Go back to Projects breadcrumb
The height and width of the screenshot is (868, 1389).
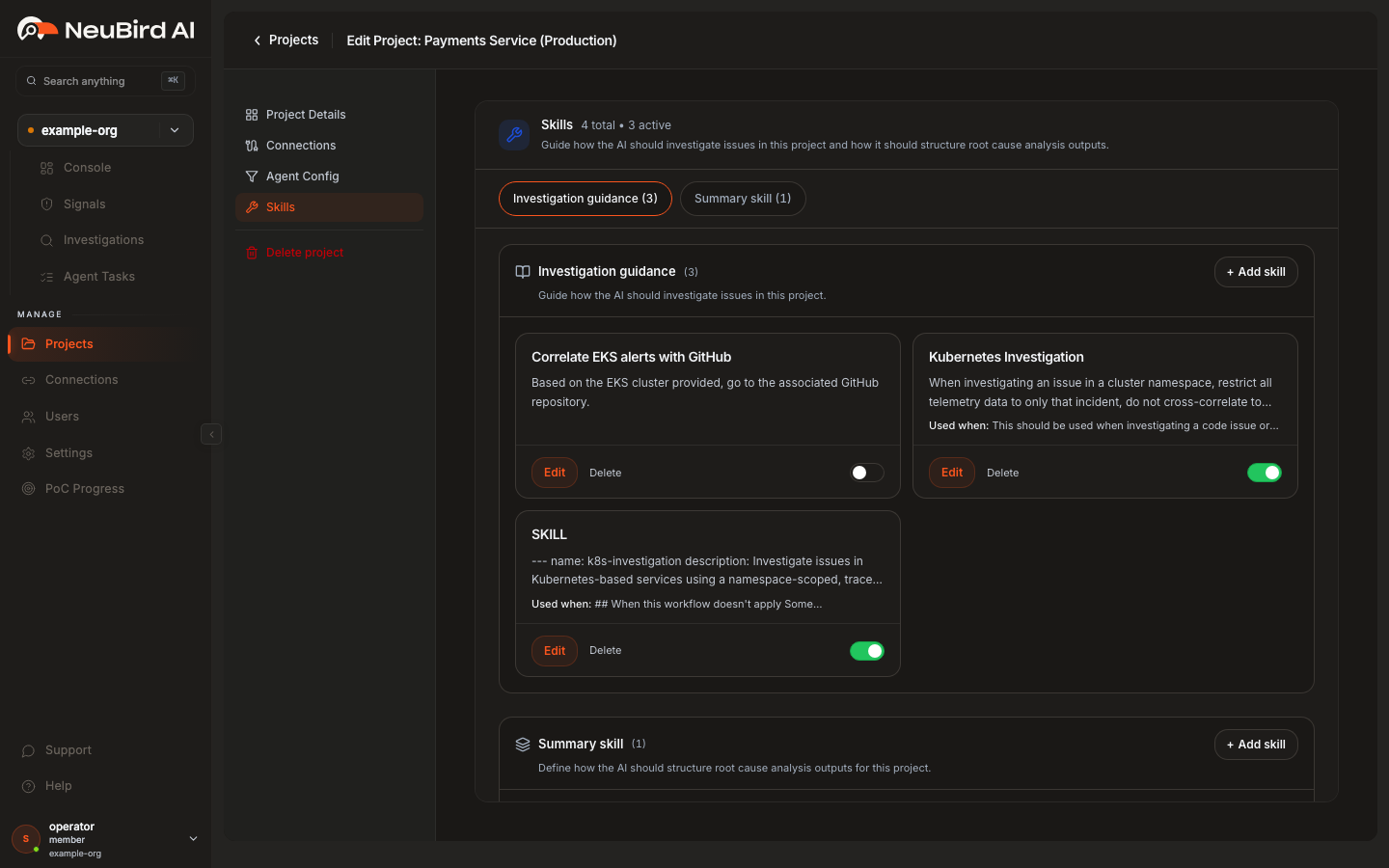[x=293, y=41]
